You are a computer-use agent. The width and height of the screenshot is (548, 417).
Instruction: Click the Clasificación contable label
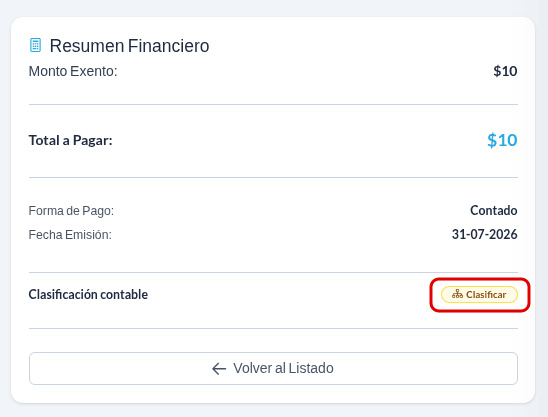tap(88, 295)
